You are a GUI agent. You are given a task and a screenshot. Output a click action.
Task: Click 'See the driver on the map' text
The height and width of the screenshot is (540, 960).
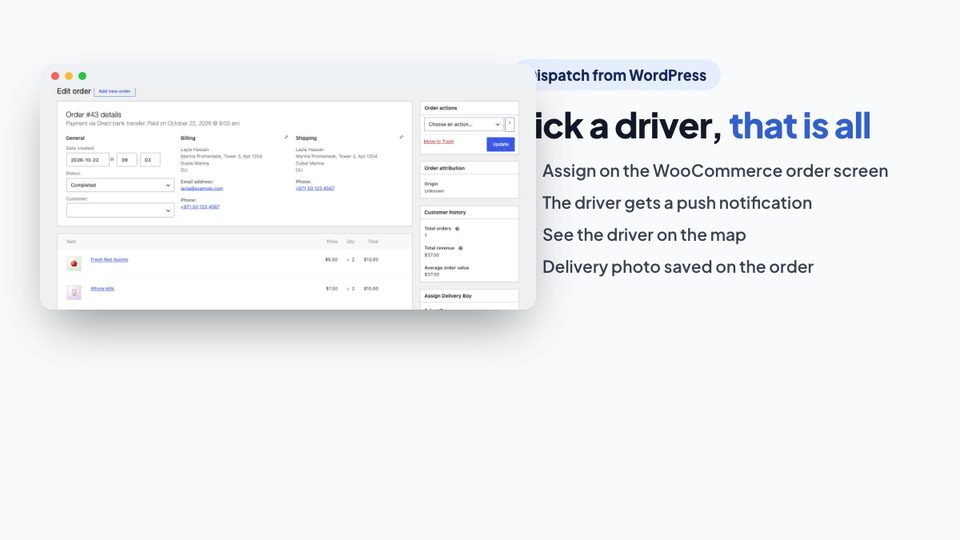(x=644, y=234)
